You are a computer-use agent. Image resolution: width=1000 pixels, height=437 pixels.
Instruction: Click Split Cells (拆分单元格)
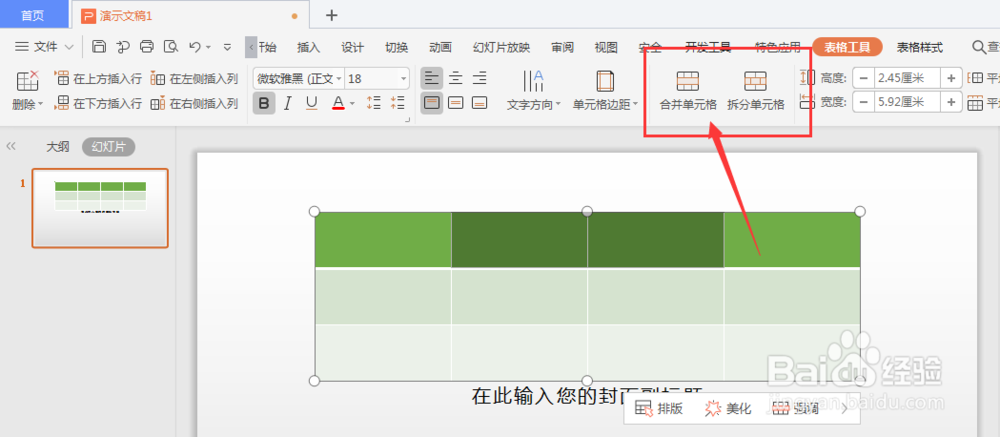pos(756,91)
